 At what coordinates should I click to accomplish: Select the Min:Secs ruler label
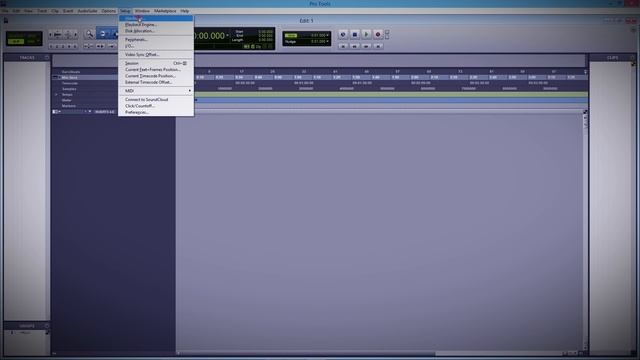(70, 78)
